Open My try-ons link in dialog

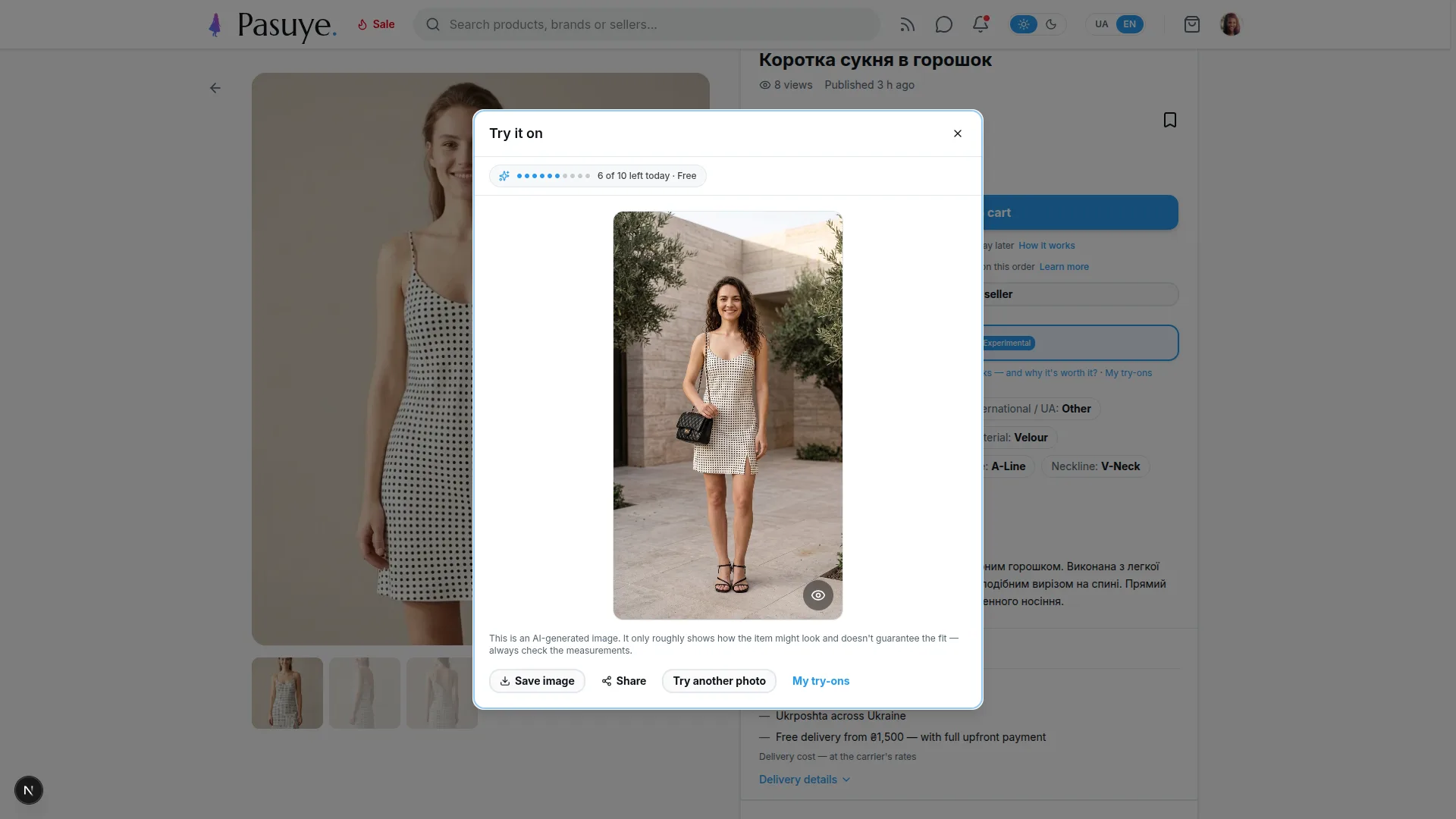pyautogui.click(x=821, y=681)
